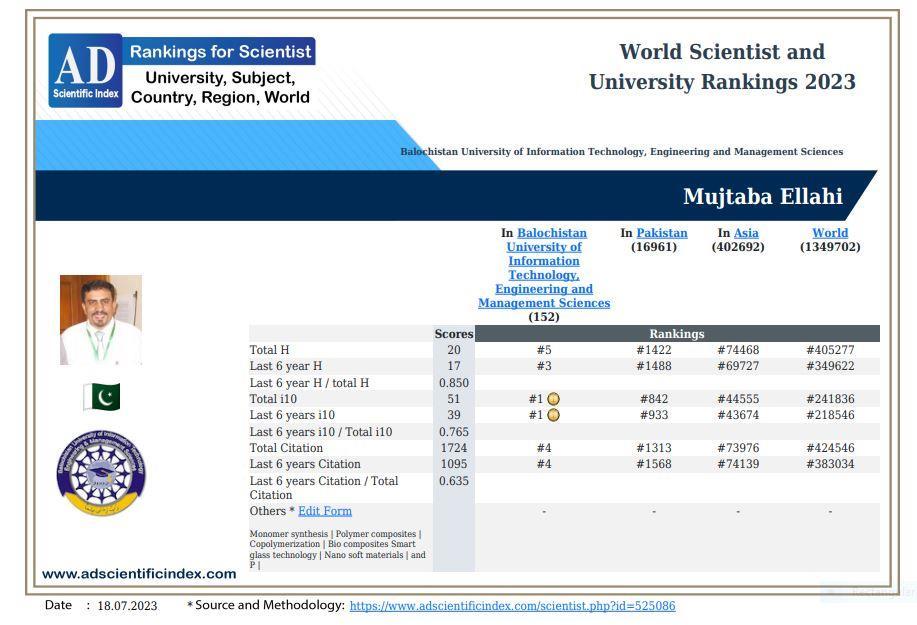Click the ratio value 0.635
917x625 pixels.
(x=454, y=481)
